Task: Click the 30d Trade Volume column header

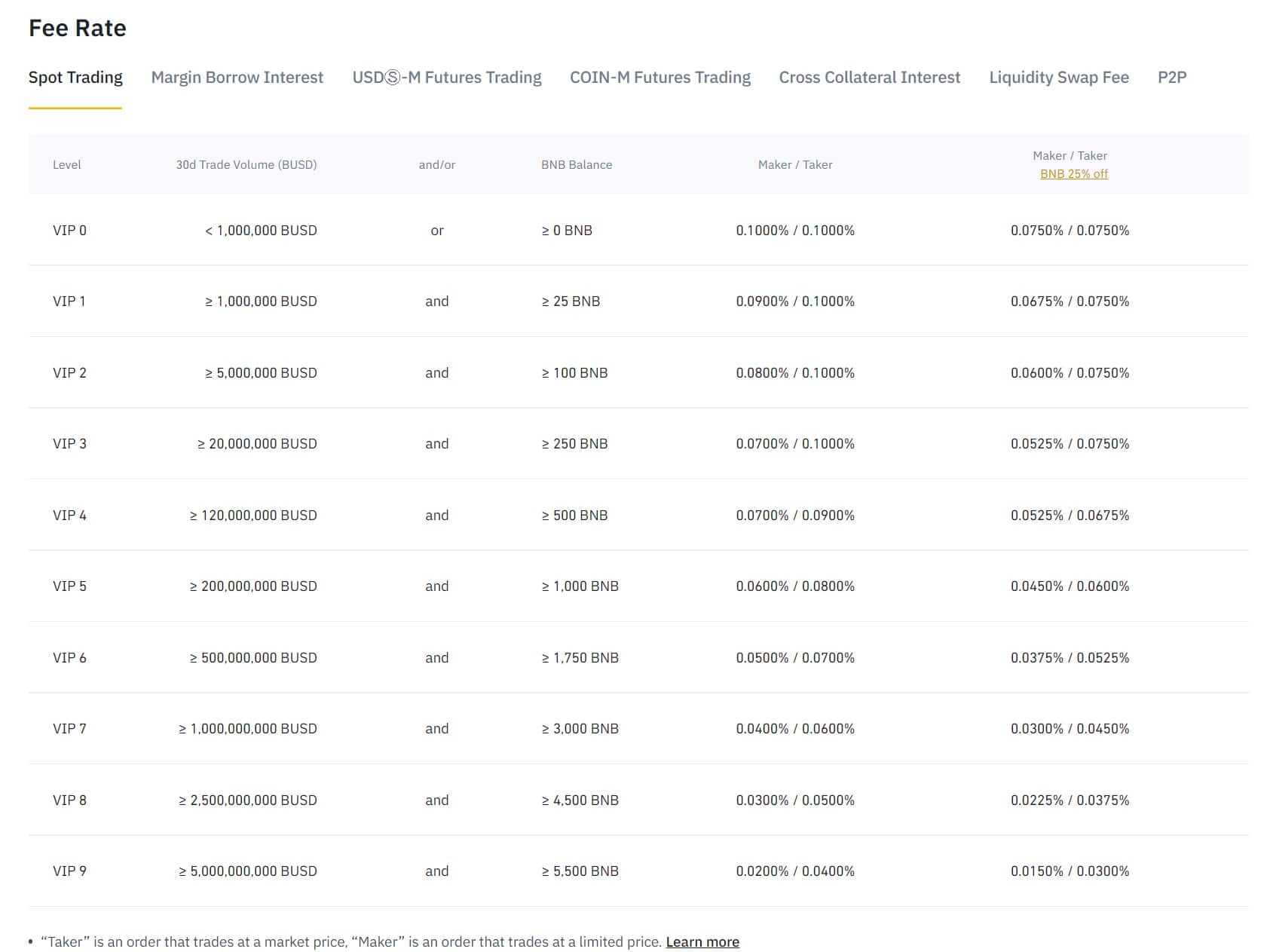Action: click(x=246, y=165)
